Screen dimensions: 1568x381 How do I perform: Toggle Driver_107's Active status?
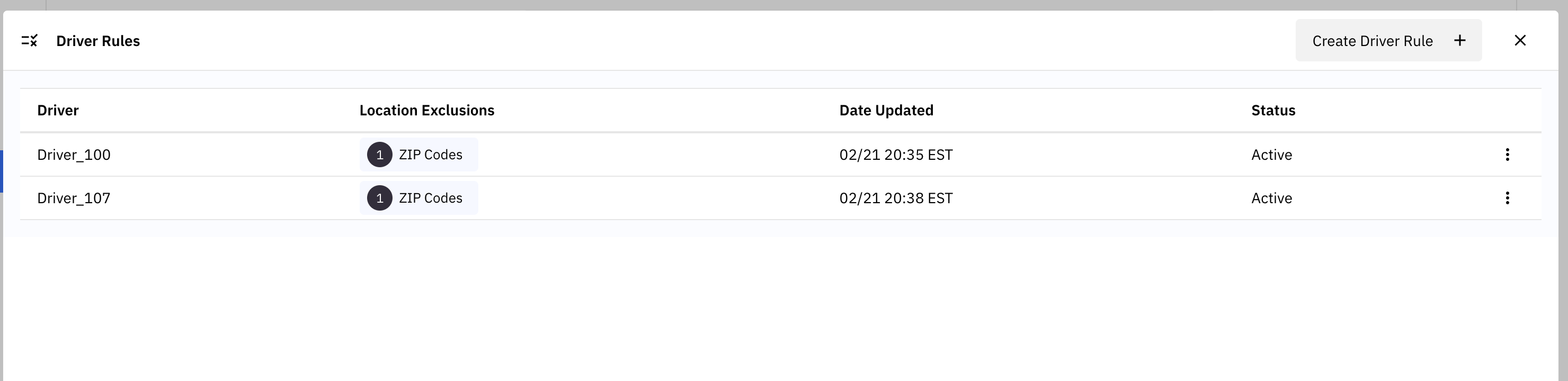(x=1271, y=198)
